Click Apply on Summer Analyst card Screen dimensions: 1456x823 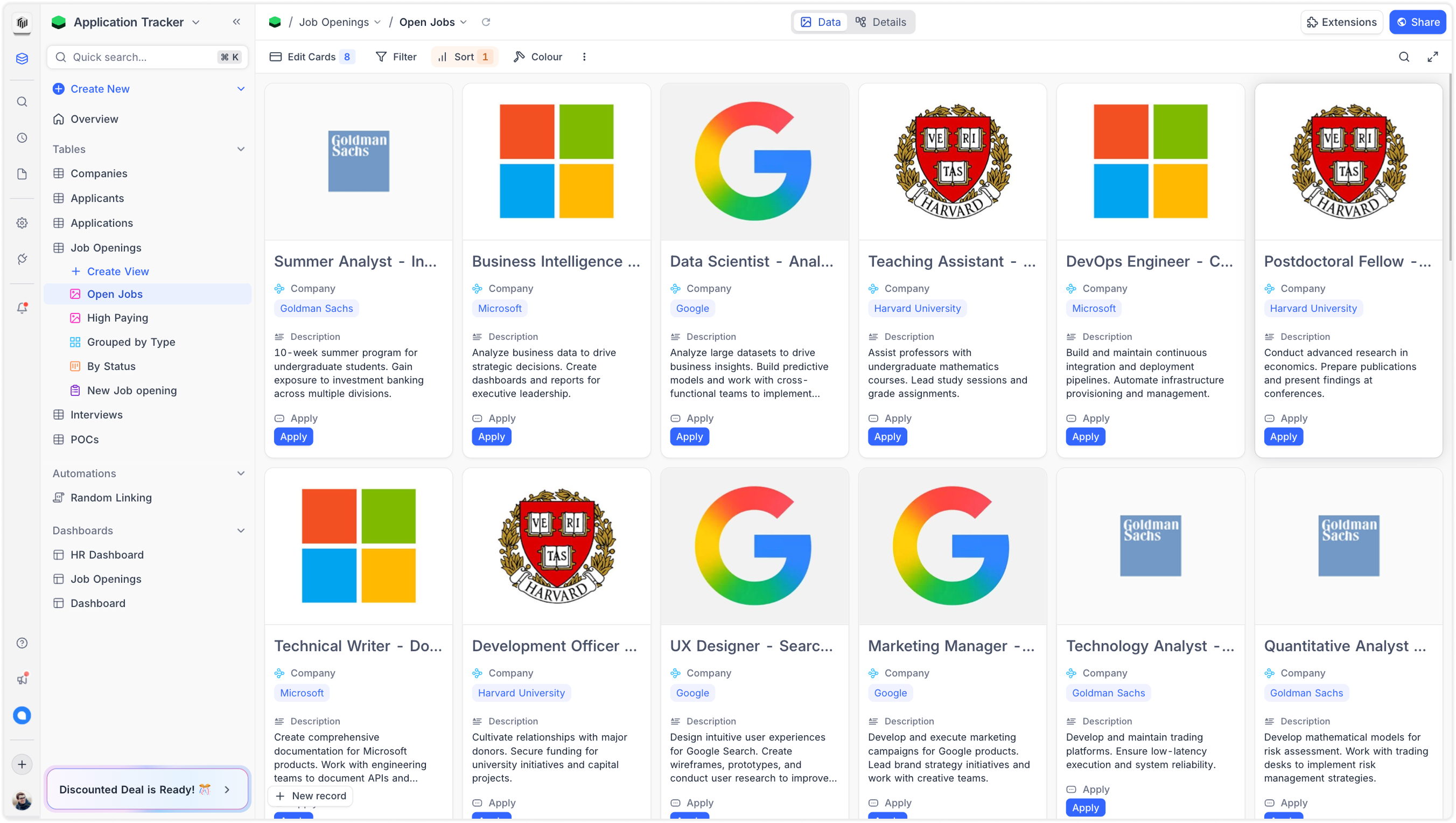pyautogui.click(x=293, y=436)
